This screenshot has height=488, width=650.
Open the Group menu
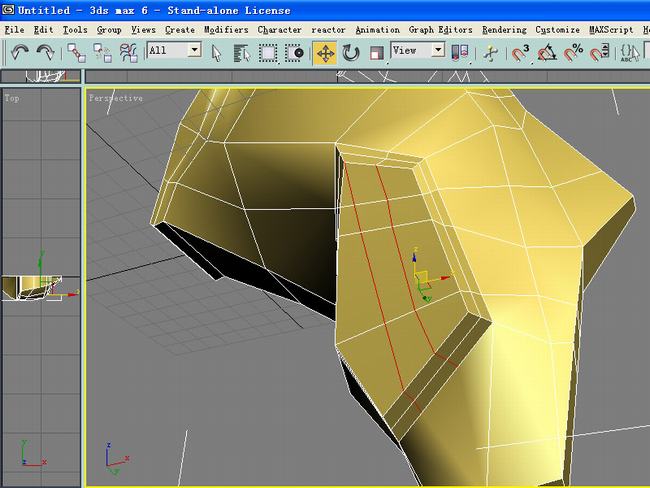click(109, 30)
